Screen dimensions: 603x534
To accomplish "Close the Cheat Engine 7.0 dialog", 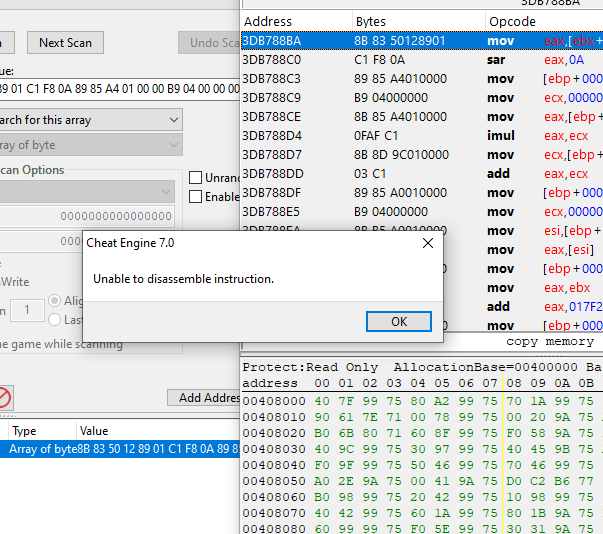I will click(428, 243).
